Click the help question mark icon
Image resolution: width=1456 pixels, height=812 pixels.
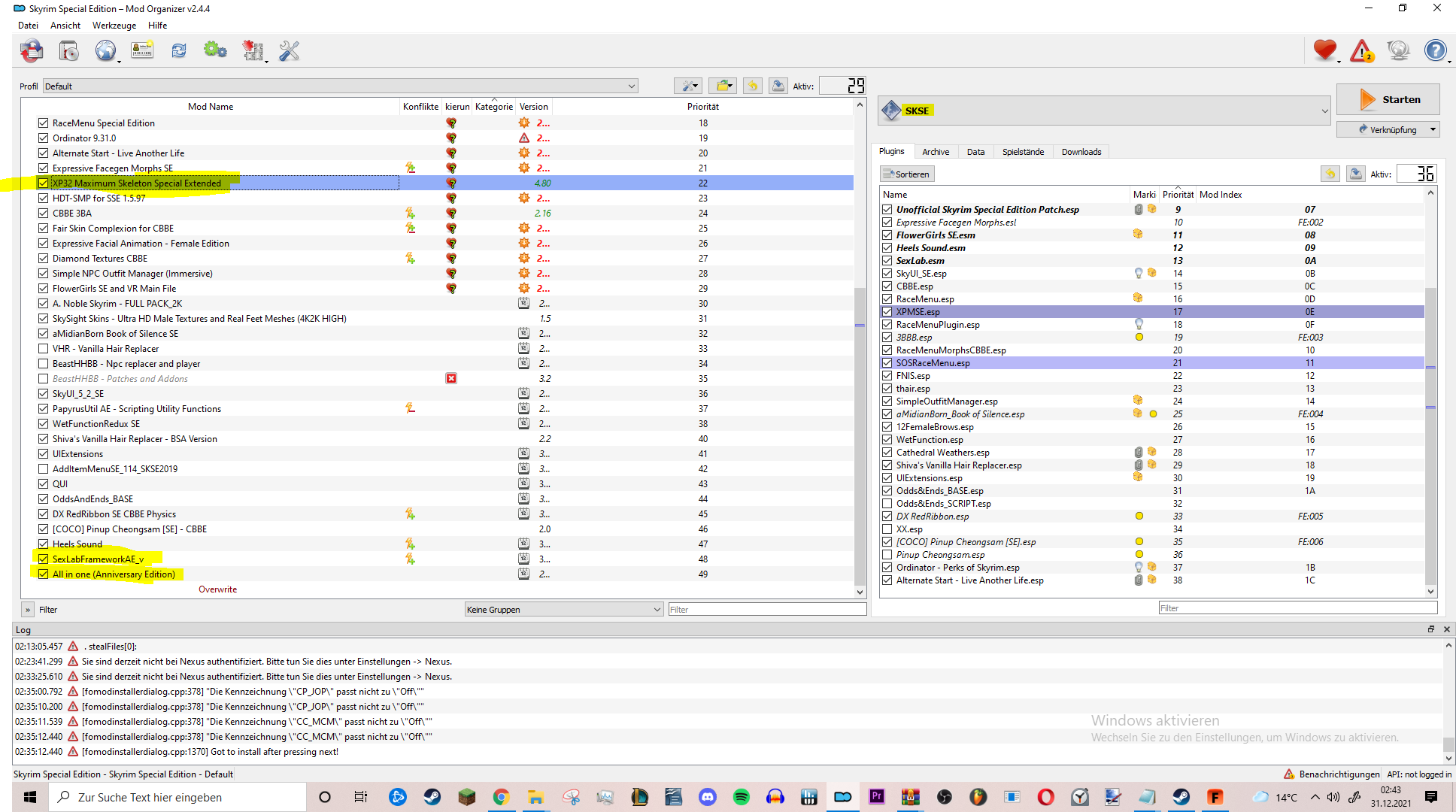1435,51
